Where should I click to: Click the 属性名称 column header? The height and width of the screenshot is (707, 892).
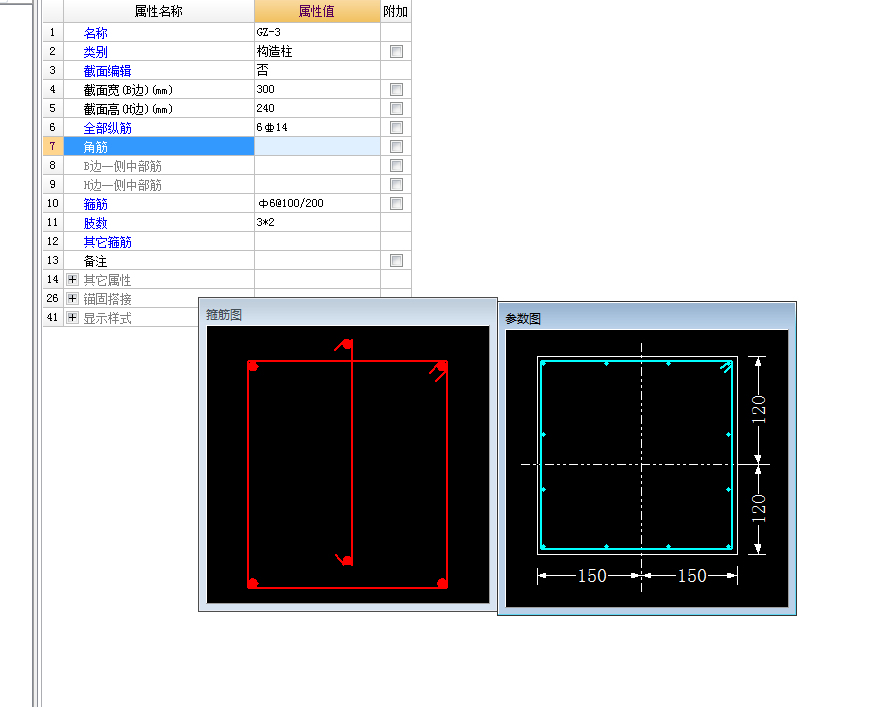tap(159, 11)
